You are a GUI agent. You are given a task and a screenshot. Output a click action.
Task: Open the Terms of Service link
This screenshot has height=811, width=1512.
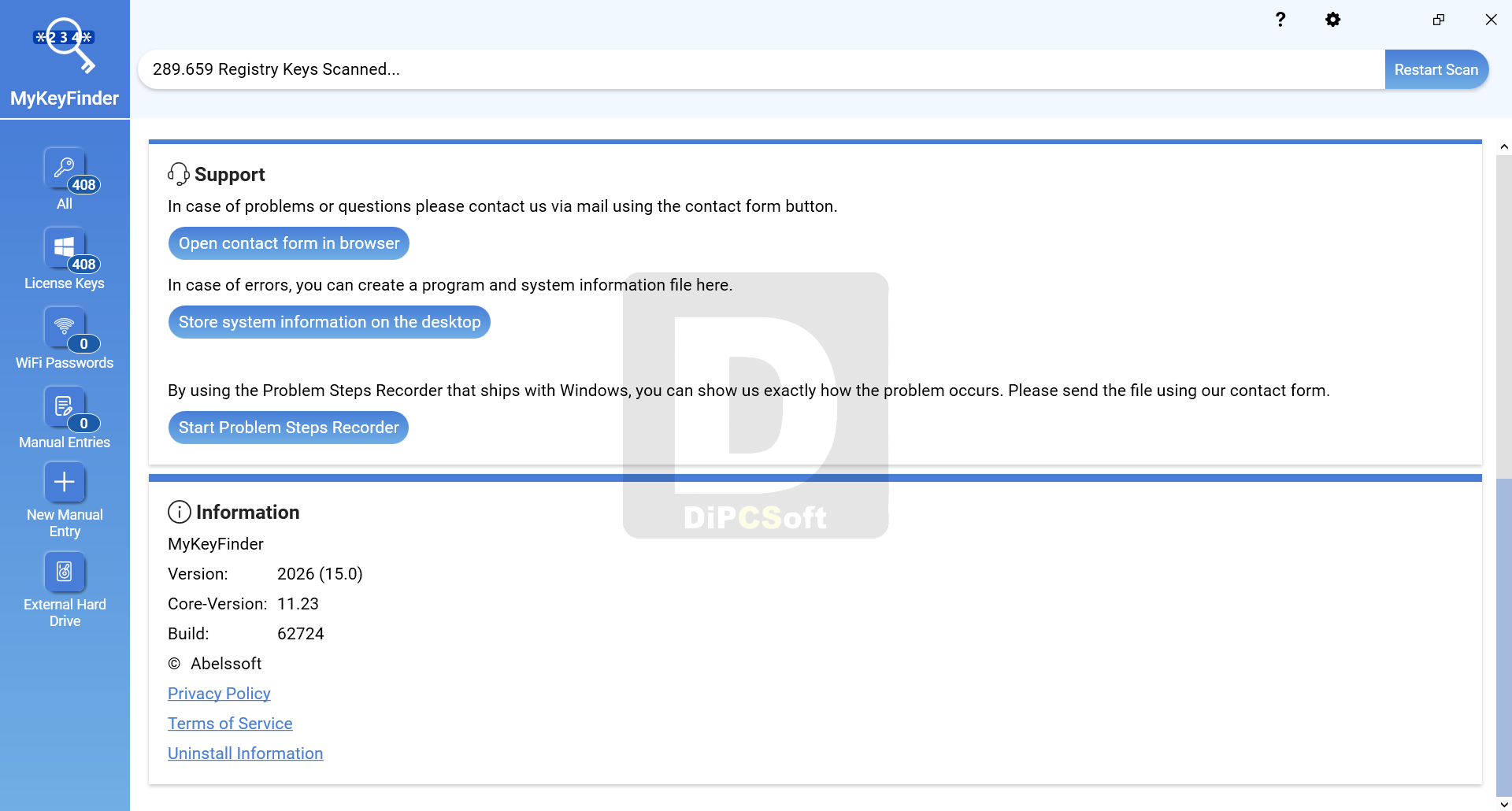coord(230,724)
